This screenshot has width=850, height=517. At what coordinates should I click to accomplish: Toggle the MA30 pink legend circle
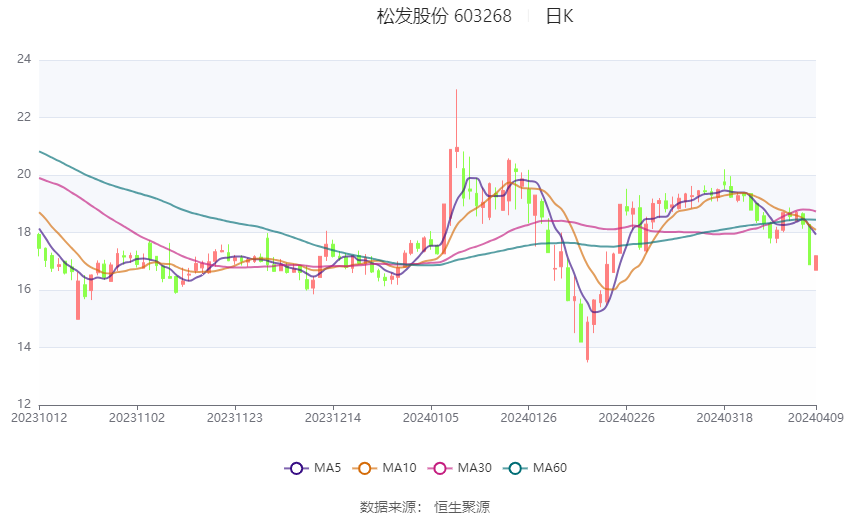click(x=440, y=468)
